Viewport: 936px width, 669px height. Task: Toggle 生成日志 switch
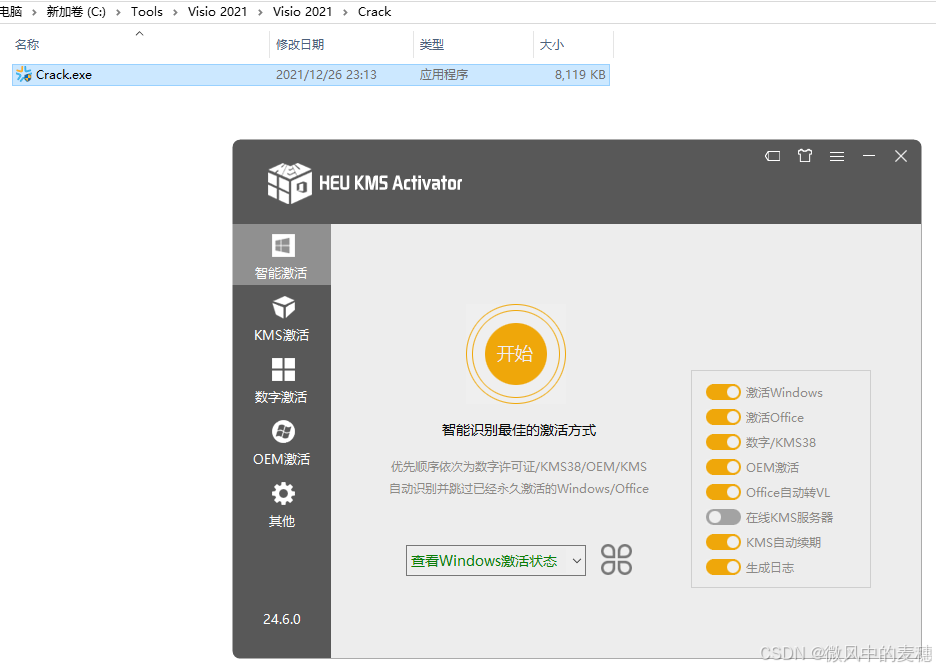coord(723,568)
